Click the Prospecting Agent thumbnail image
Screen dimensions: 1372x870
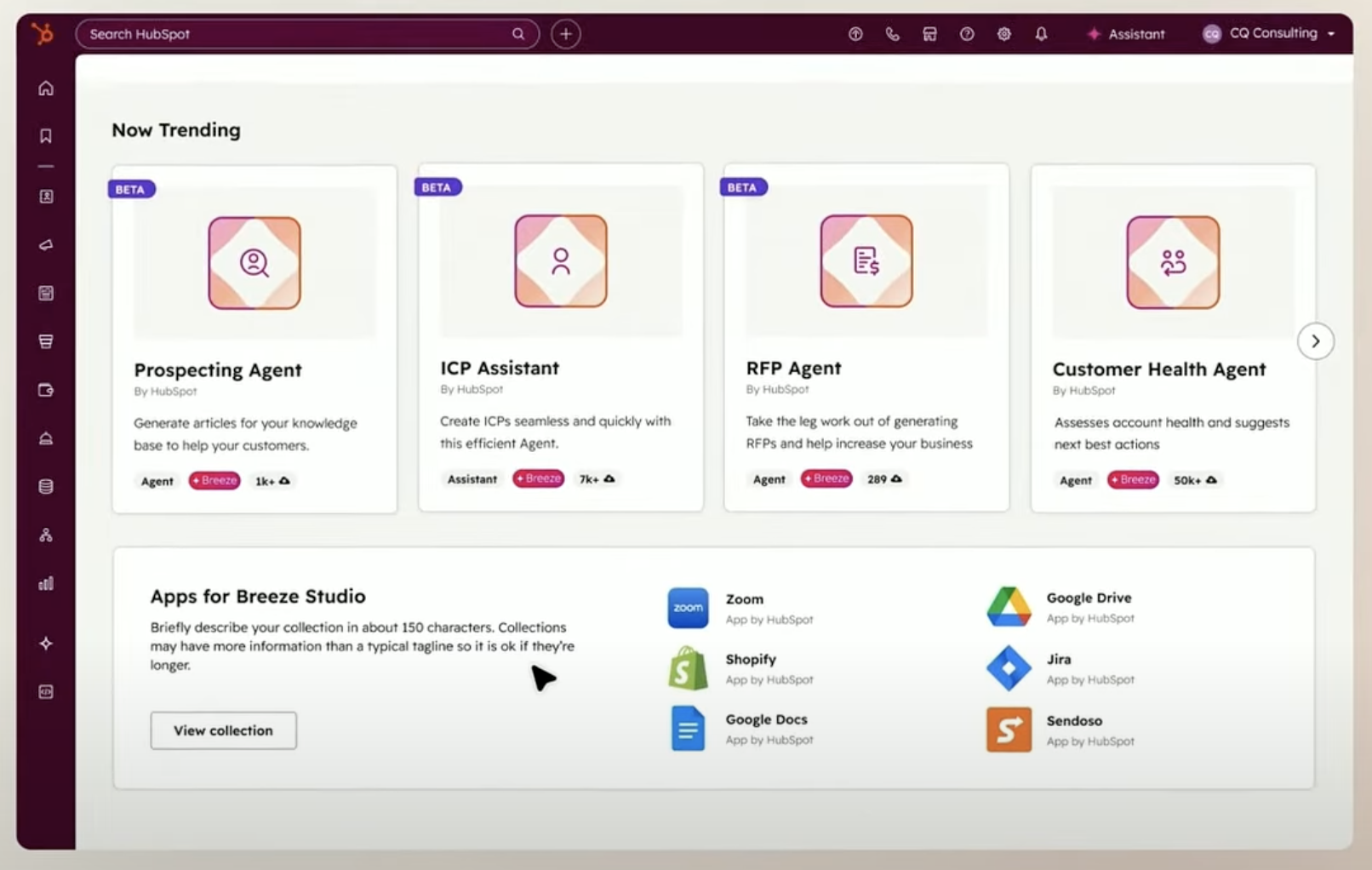tap(254, 263)
